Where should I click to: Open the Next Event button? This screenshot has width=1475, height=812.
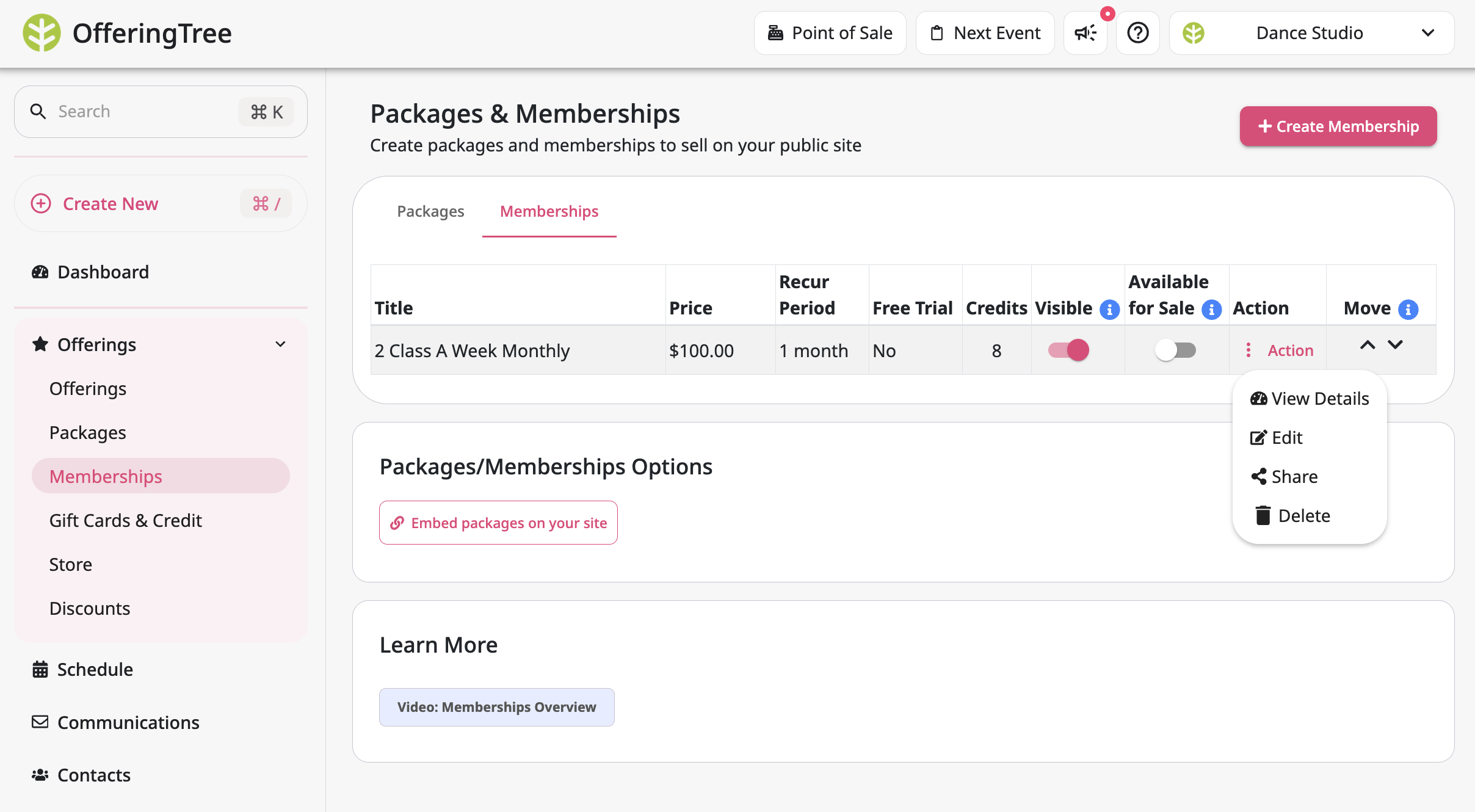click(x=985, y=33)
